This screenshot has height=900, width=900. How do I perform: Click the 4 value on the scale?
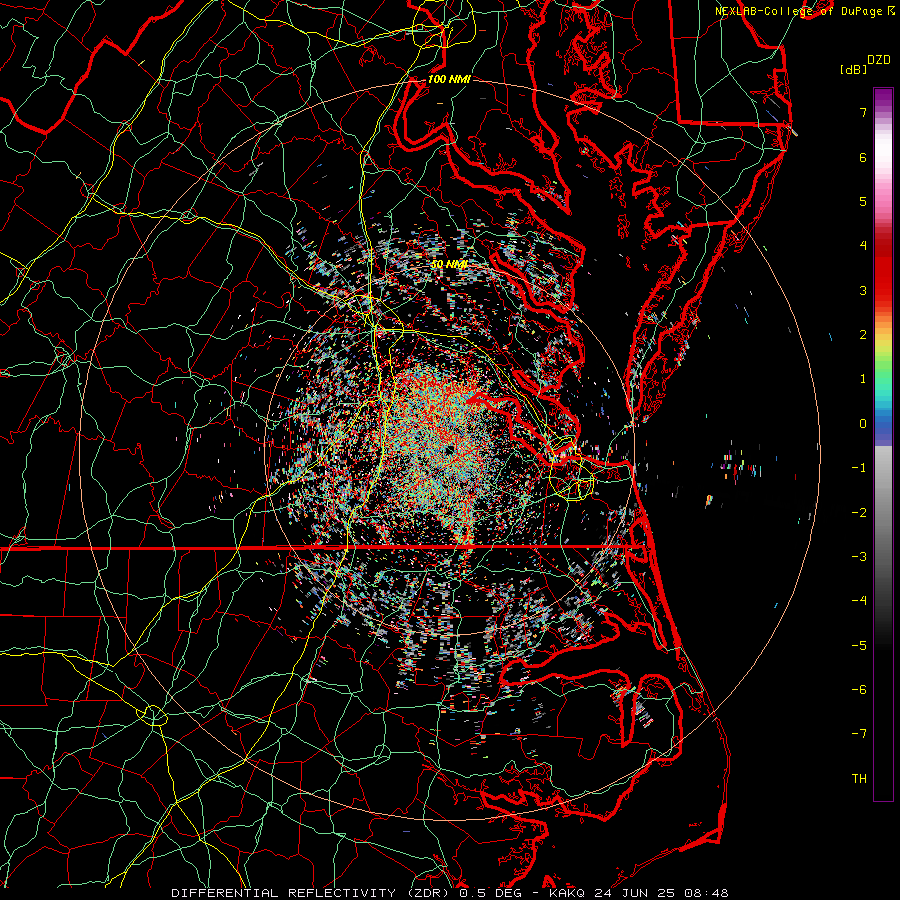(x=863, y=246)
